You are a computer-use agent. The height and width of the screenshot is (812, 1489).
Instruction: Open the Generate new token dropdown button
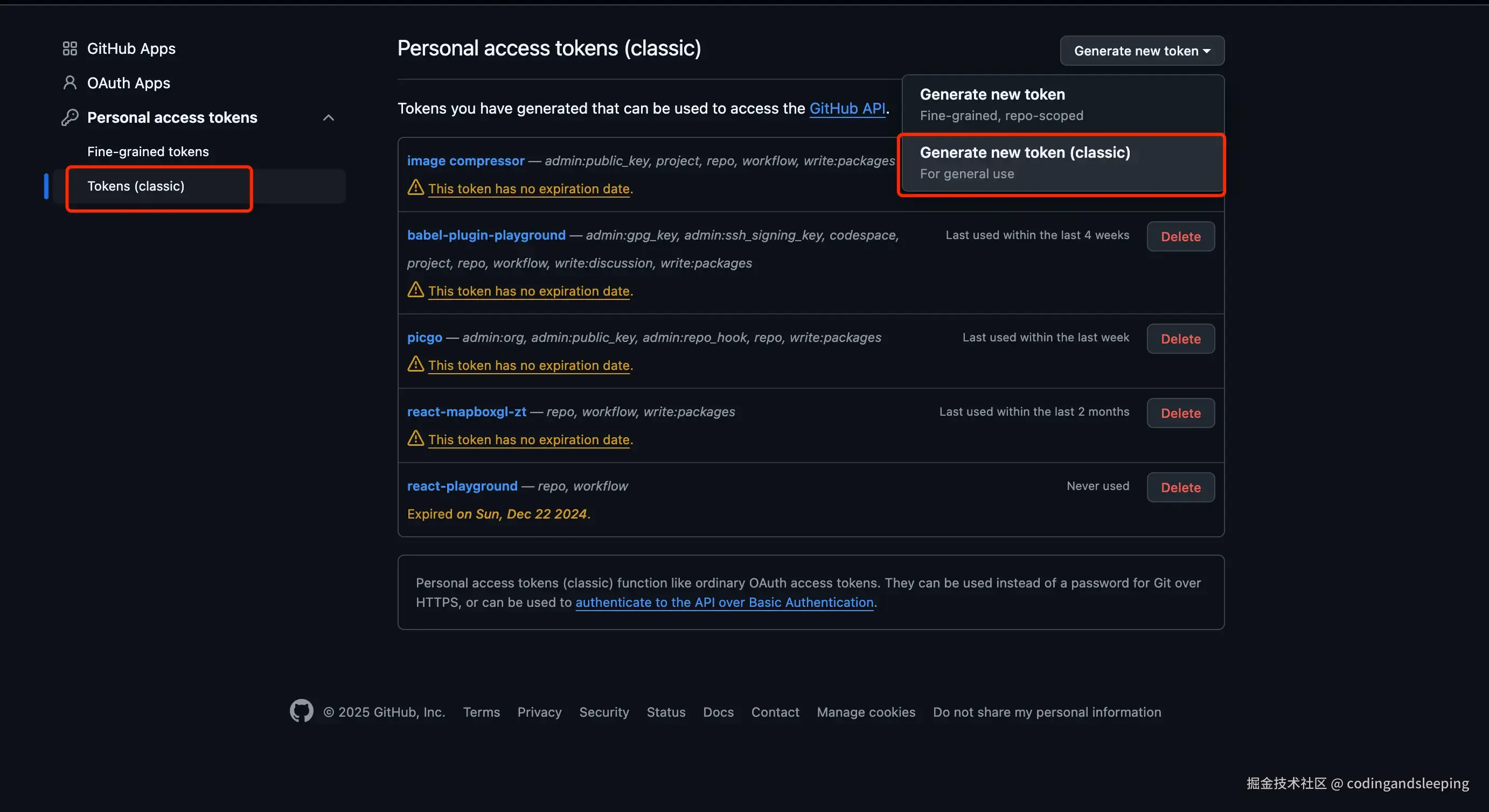click(x=1142, y=51)
